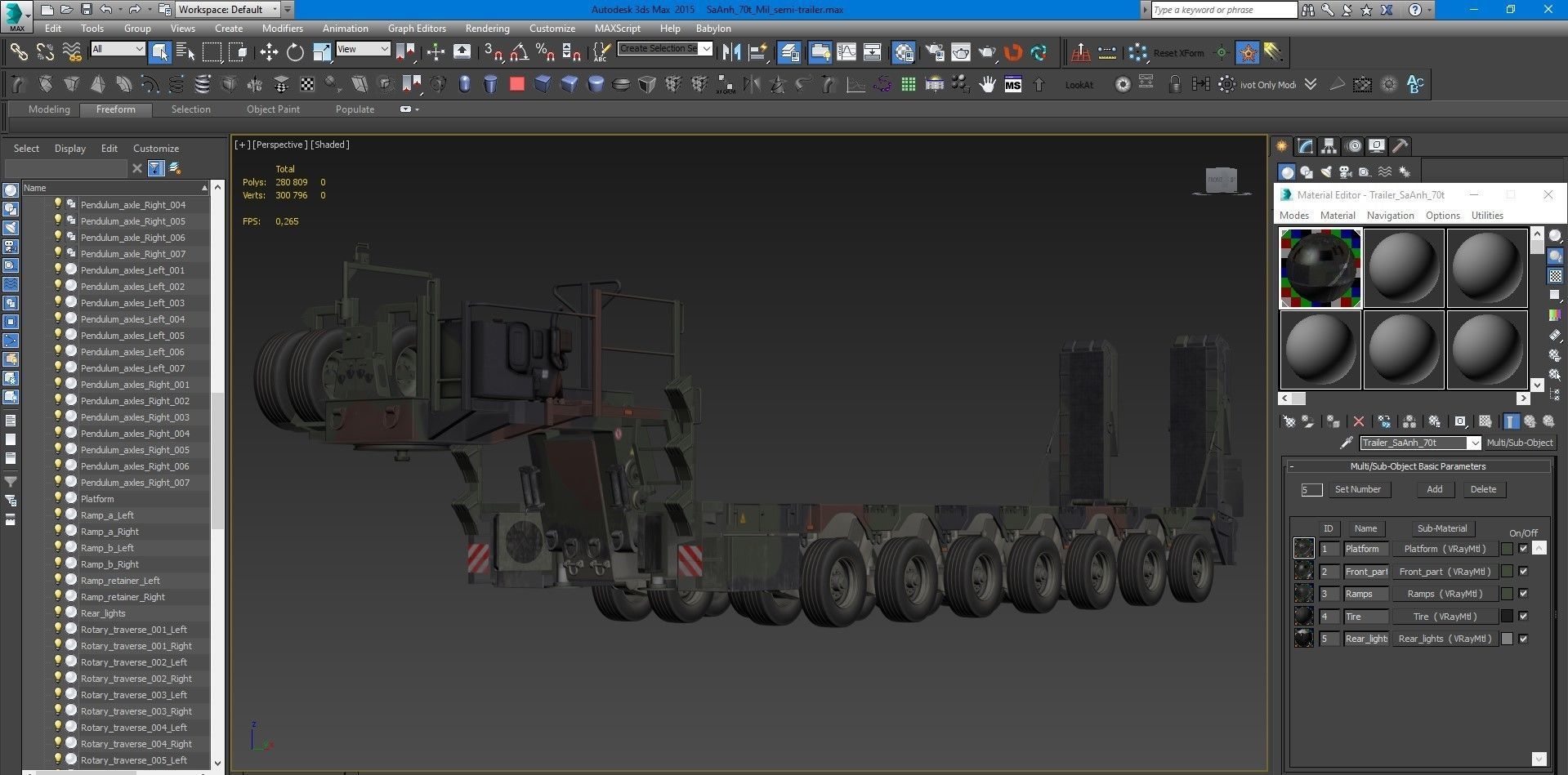The image size is (1568, 775).
Task: Toggle visibility bulb of Ramp_retainer_Right object
Action: (58, 595)
